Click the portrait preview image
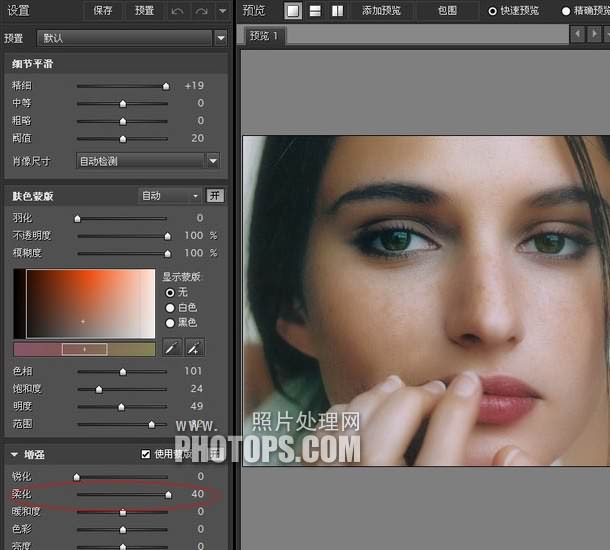 tap(426, 300)
